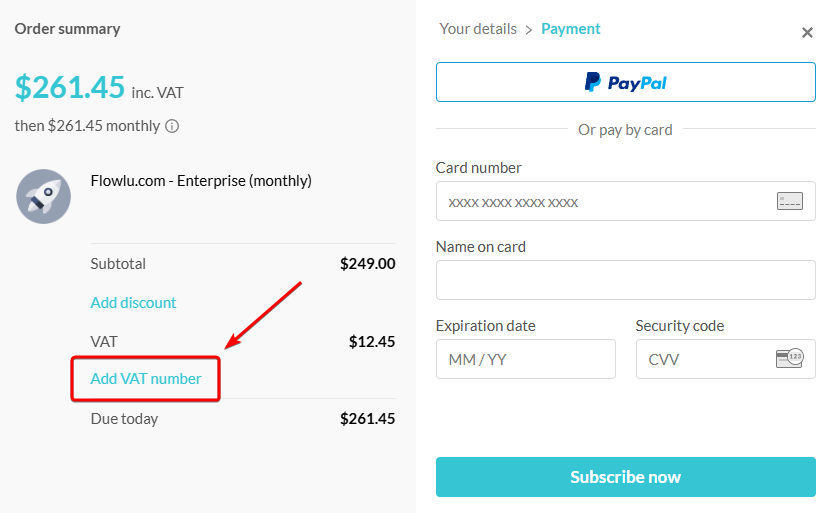Click the info icon beside monthly price
The height and width of the screenshot is (513, 833).
pyautogui.click(x=172, y=126)
